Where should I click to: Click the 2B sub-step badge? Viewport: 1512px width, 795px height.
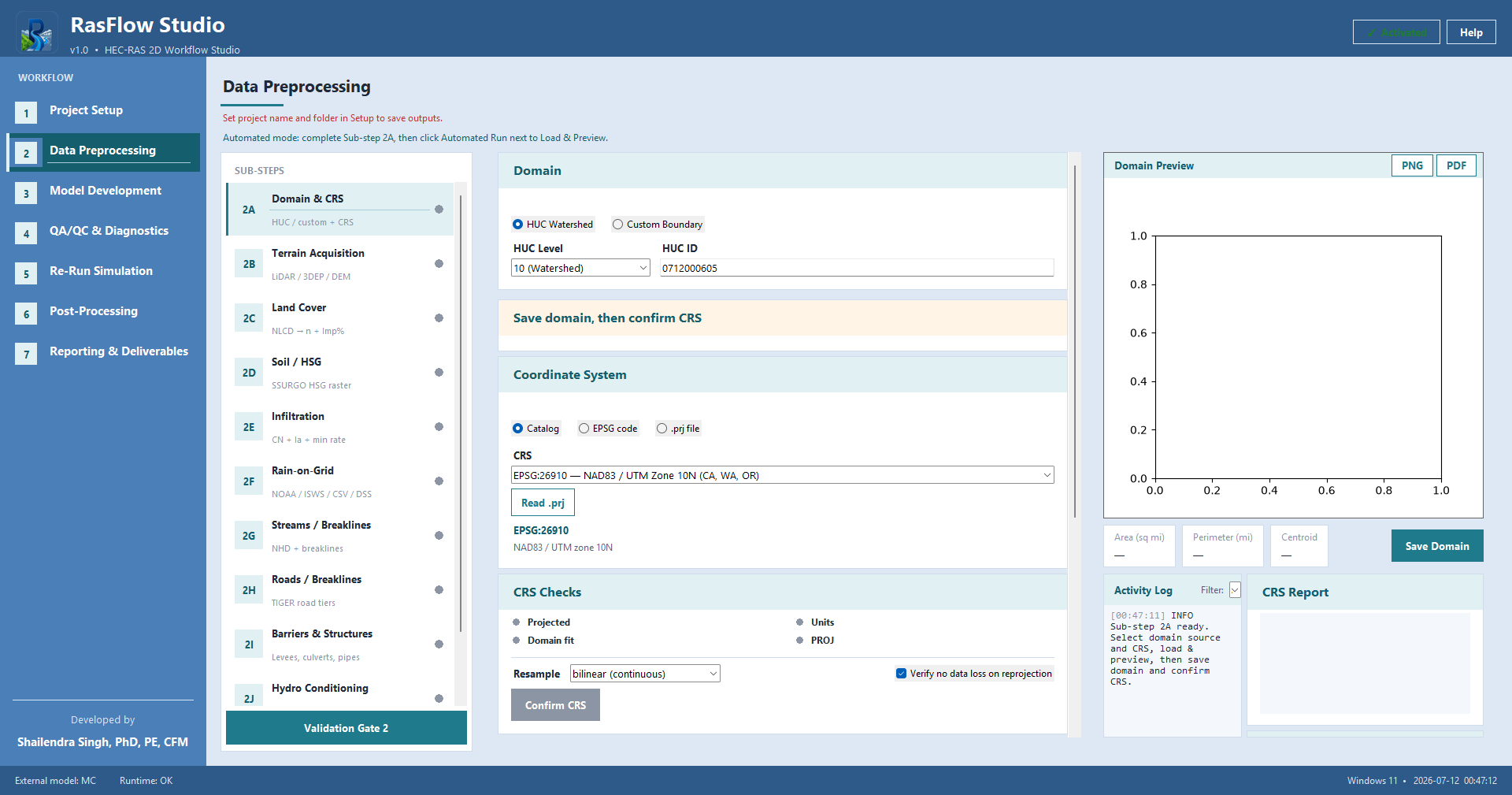(x=249, y=264)
